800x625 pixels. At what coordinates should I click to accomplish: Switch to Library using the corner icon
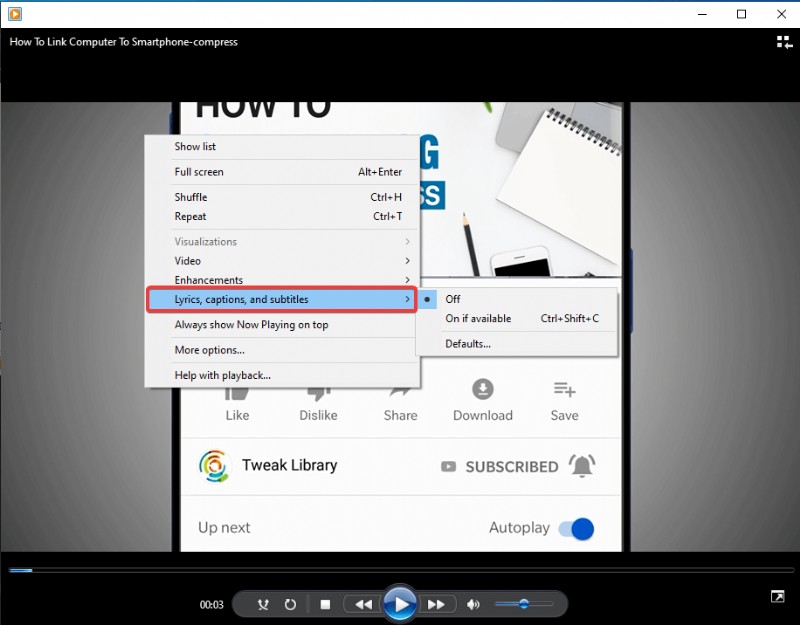[777, 595]
